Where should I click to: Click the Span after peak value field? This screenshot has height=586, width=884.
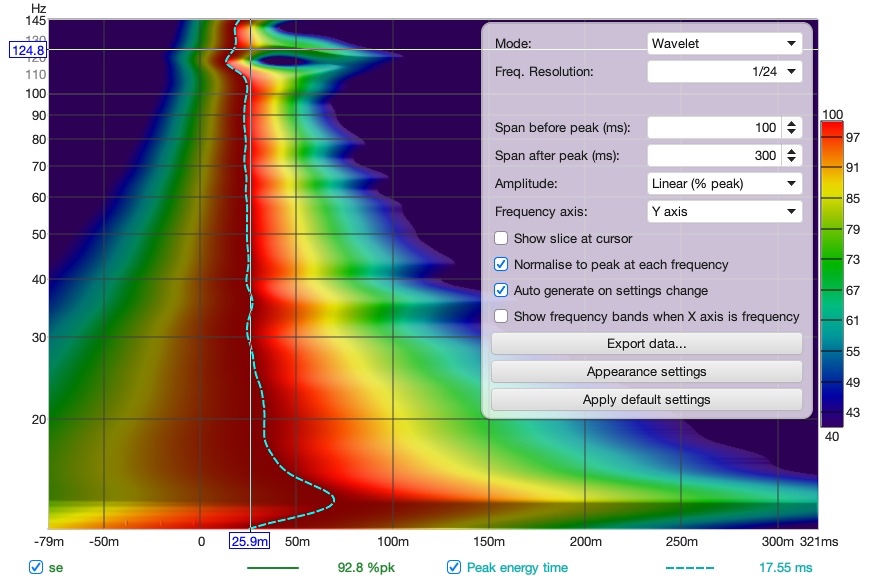pos(714,156)
